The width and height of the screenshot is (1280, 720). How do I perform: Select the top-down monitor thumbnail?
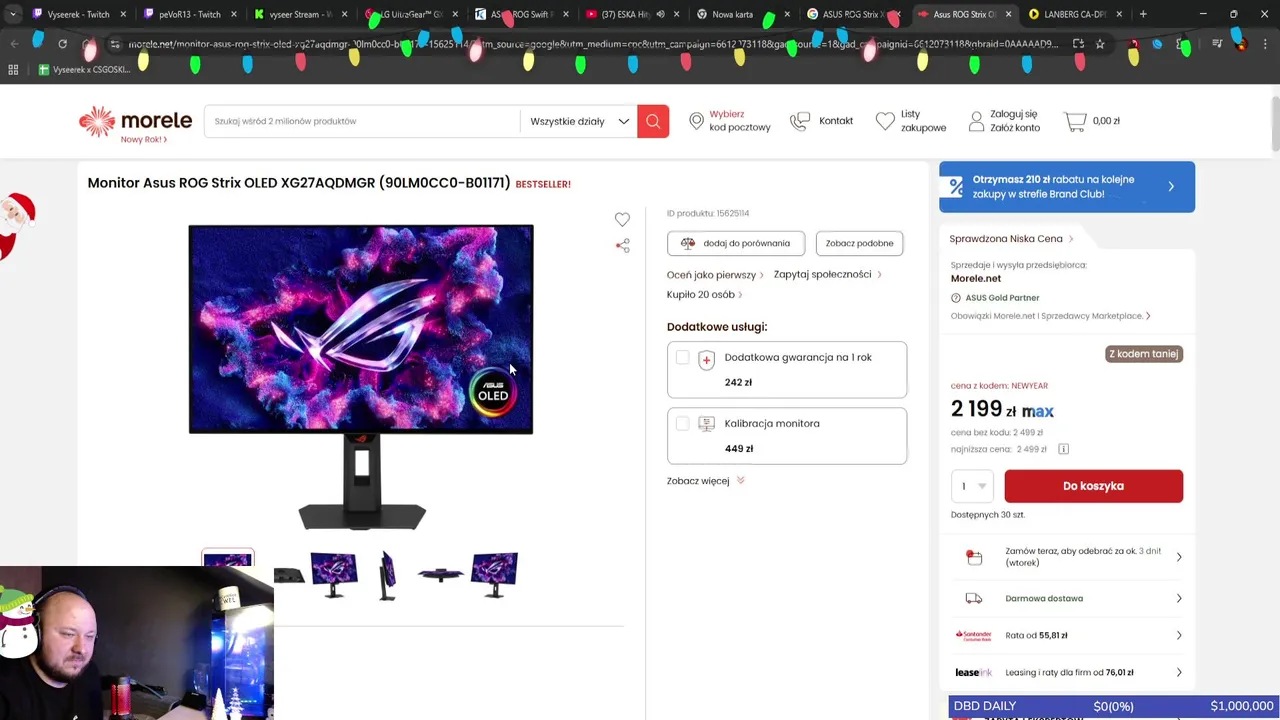point(440,575)
